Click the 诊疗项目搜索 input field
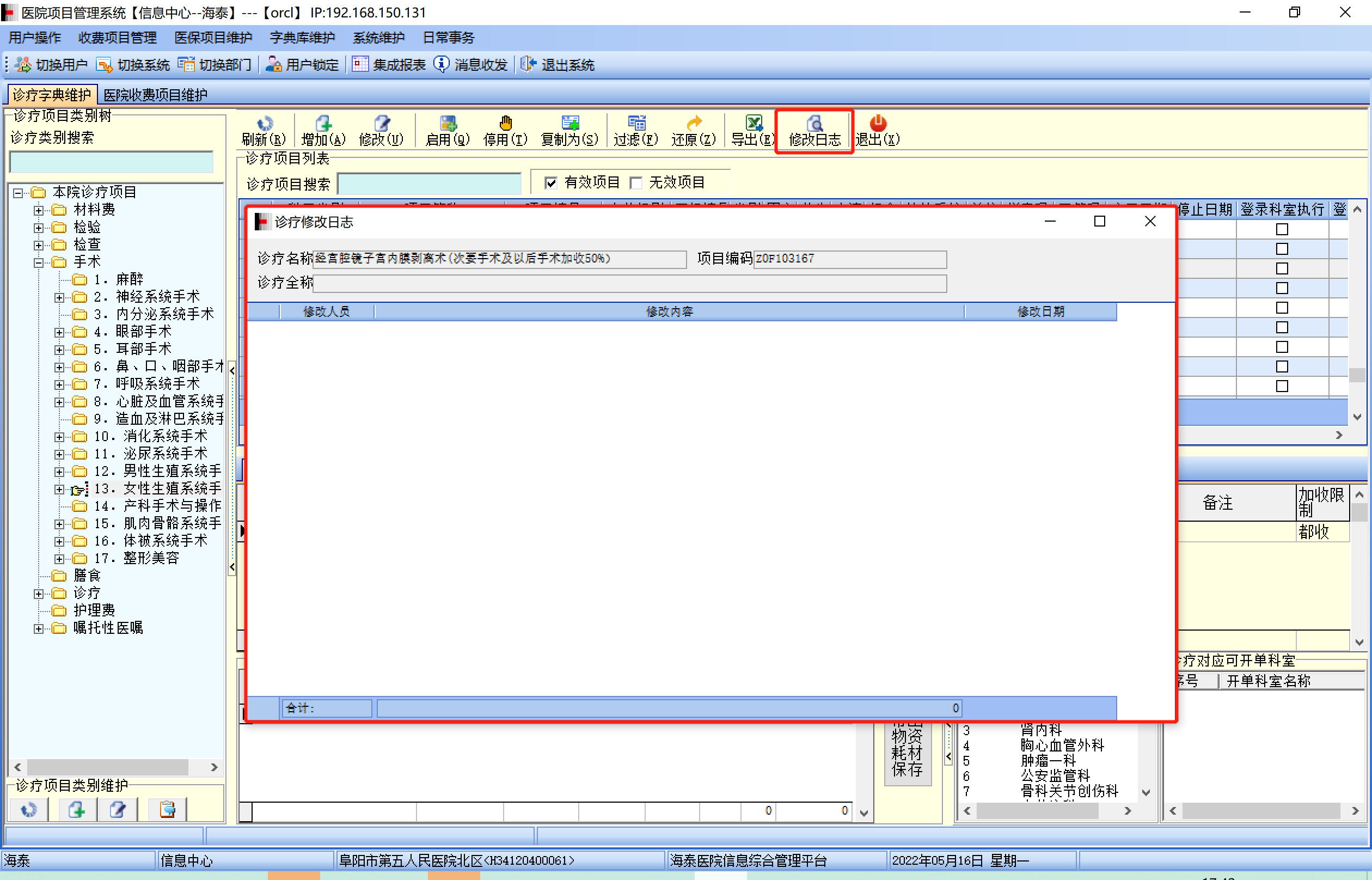The image size is (1372, 880). (x=430, y=184)
